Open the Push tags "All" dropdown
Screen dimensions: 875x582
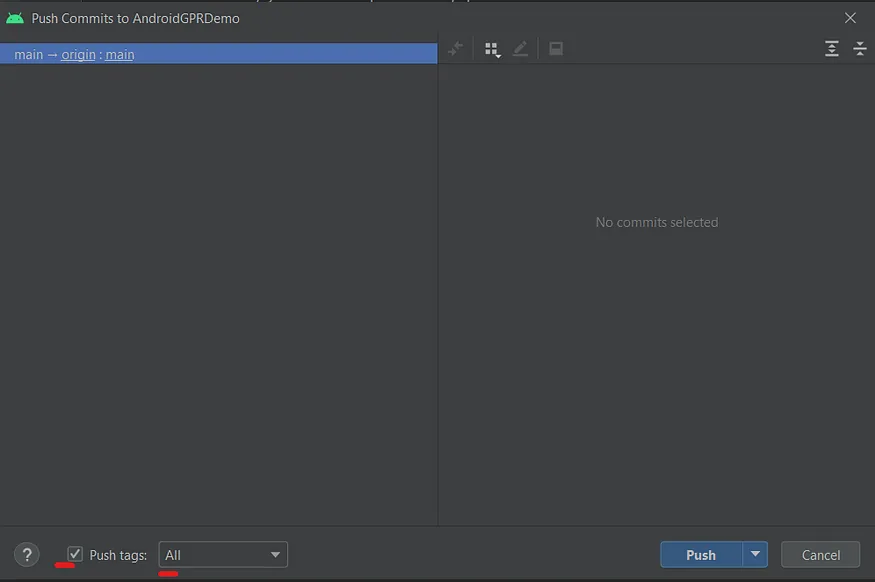coord(223,555)
